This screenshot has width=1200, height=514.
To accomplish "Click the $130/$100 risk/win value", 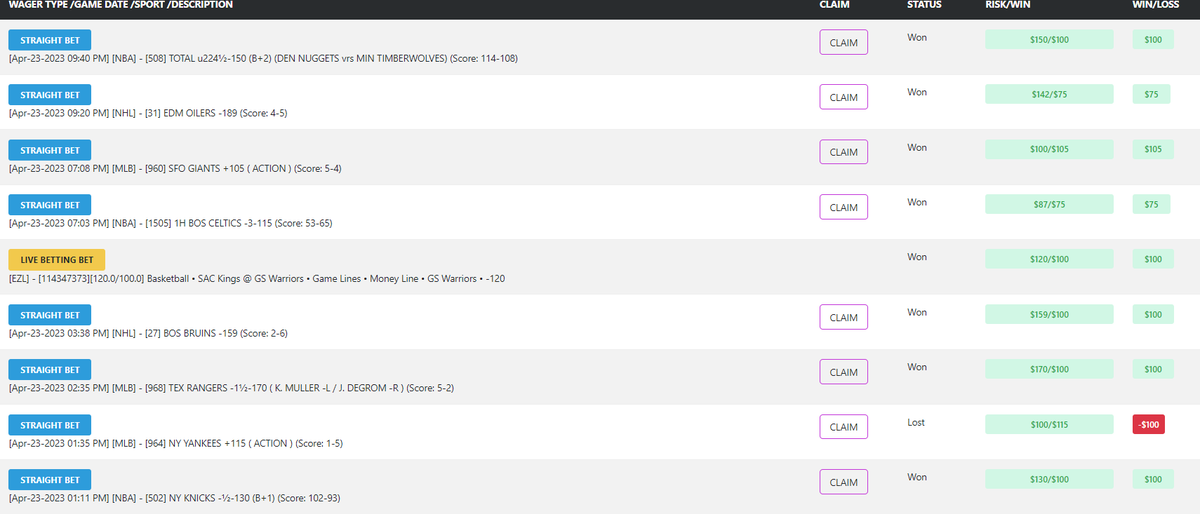I will (1049, 480).
